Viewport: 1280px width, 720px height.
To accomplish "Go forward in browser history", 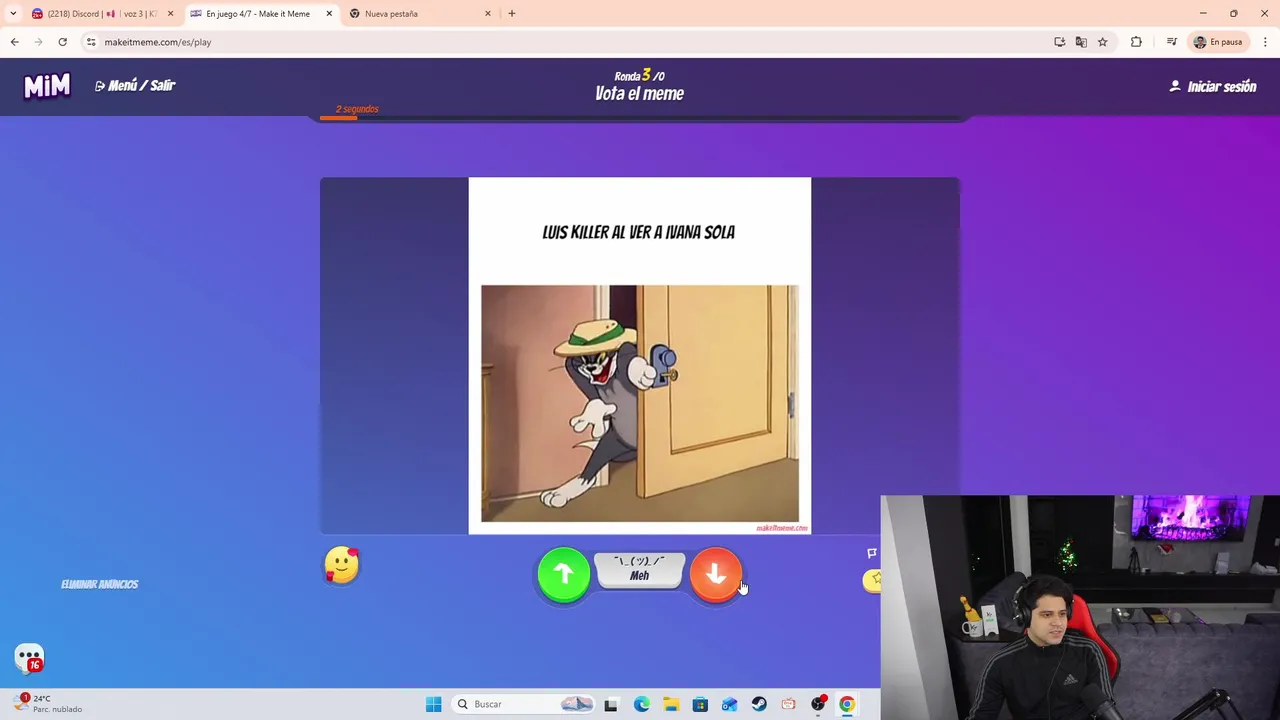I will 38,42.
